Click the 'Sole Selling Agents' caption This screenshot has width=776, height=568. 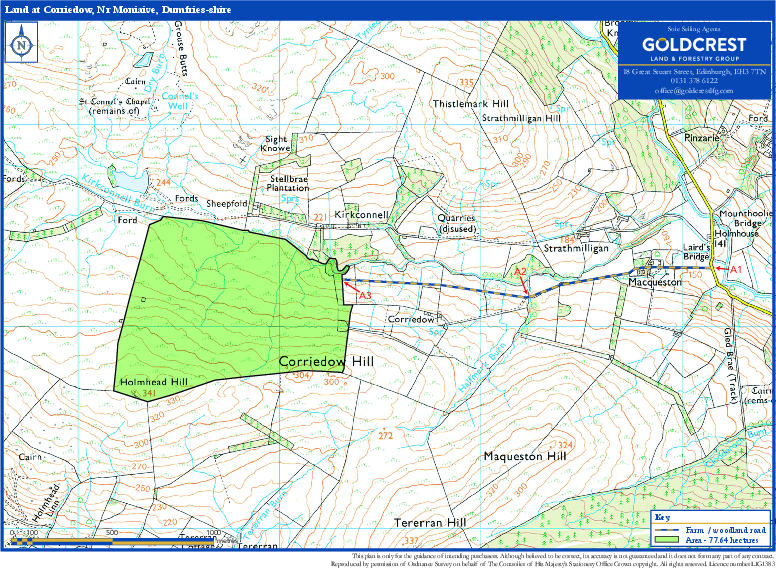693,30
